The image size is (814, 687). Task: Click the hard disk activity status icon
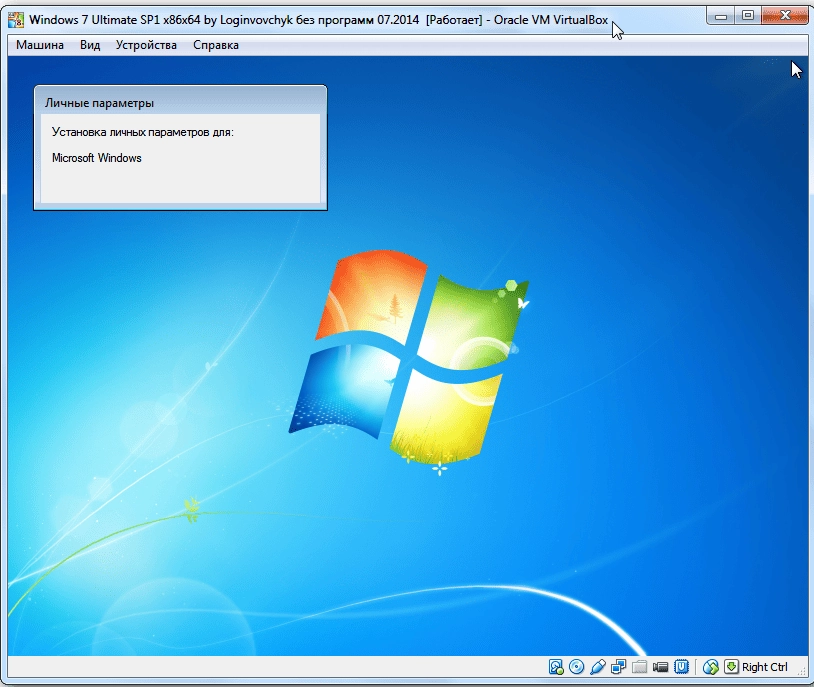[556, 667]
